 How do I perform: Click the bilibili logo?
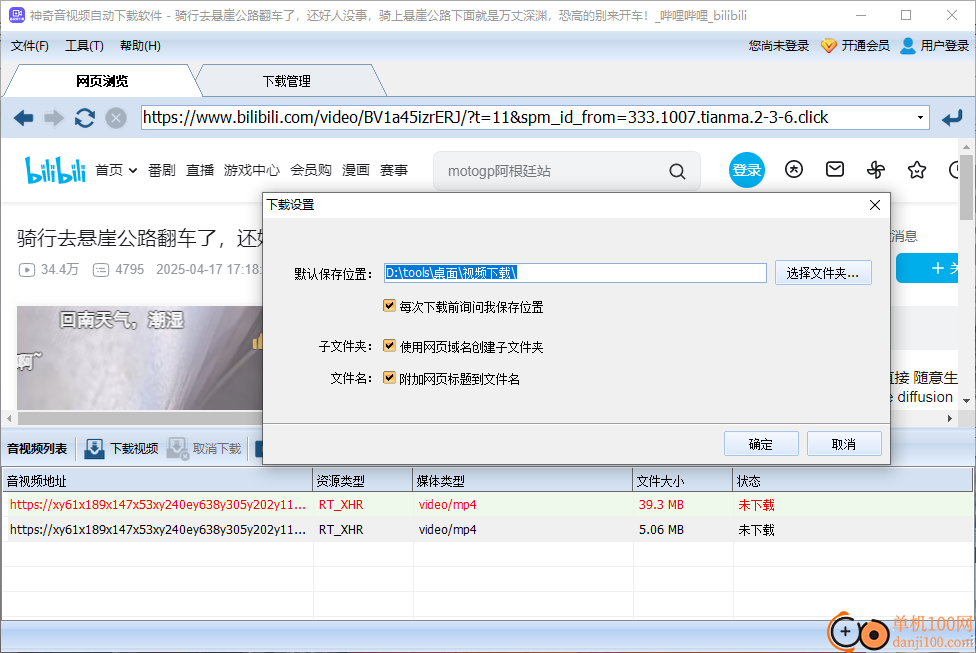click(55, 170)
